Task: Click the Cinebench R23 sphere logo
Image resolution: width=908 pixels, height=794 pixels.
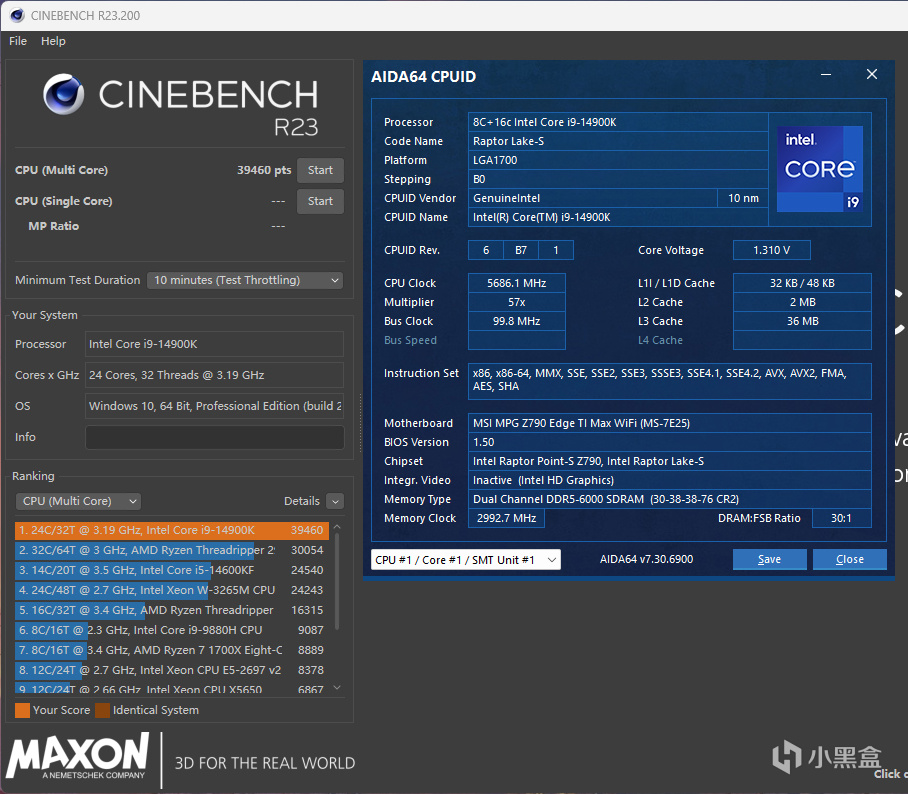Action: click(x=64, y=94)
